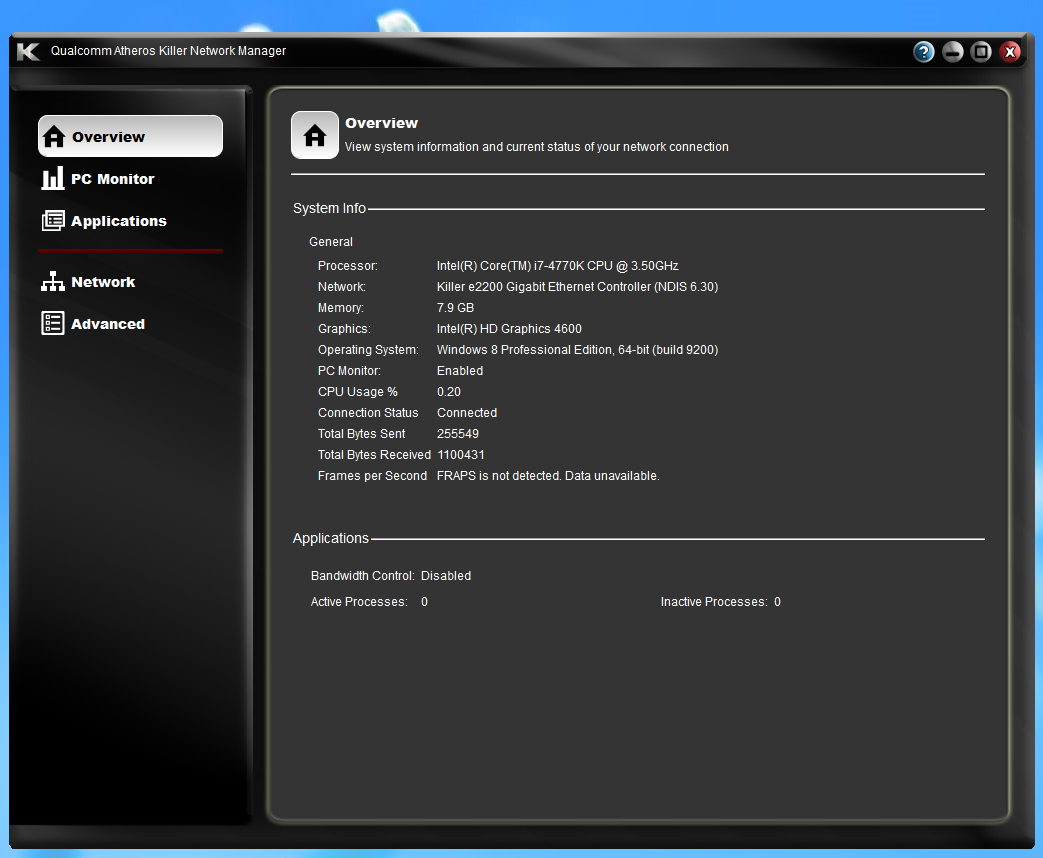This screenshot has height=858, width=1043.
Task: Click the 'Frames per Second' label
Action: tap(372, 476)
